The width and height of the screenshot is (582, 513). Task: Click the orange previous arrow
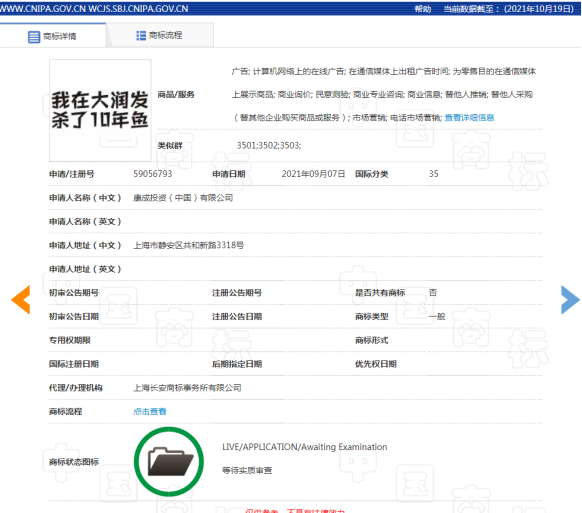[x=21, y=300]
